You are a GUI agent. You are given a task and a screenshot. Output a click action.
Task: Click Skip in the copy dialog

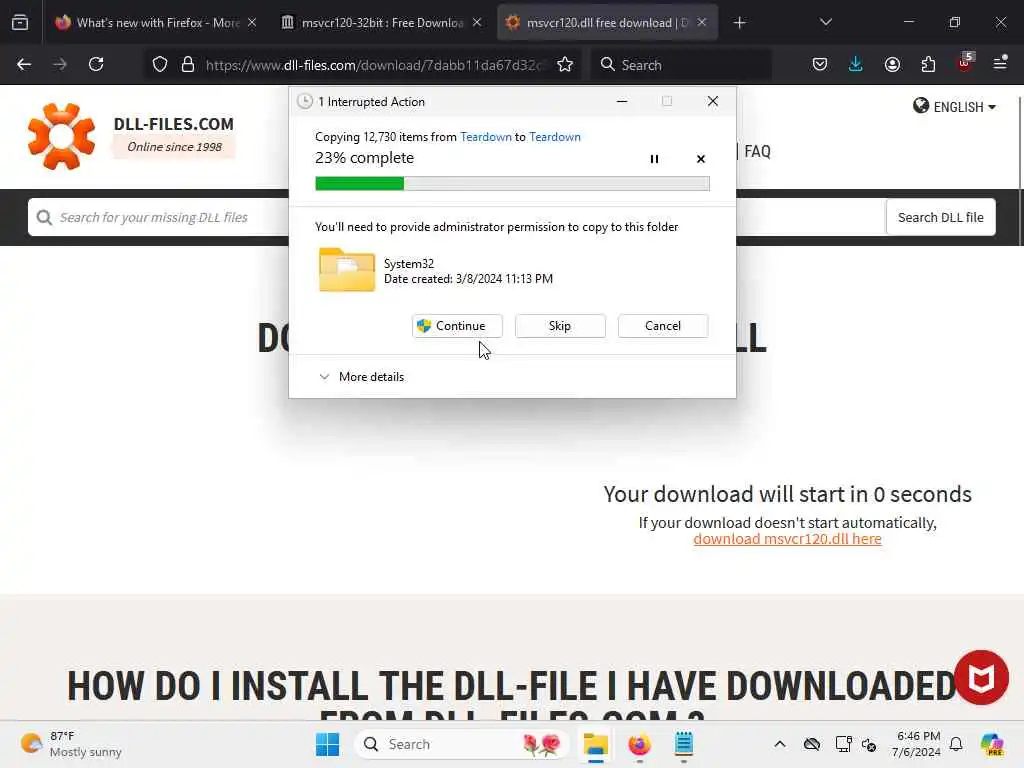point(560,326)
